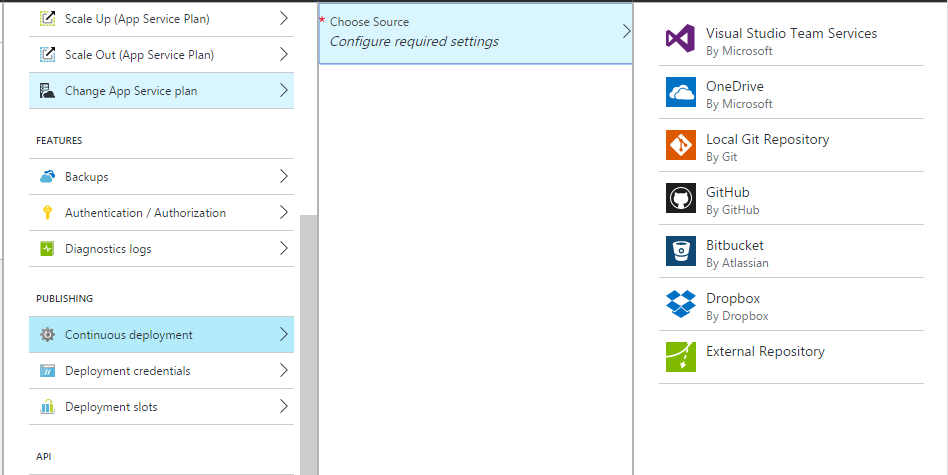The height and width of the screenshot is (475, 948).
Task: Click the Change App Service plan icon
Action: tap(47, 91)
